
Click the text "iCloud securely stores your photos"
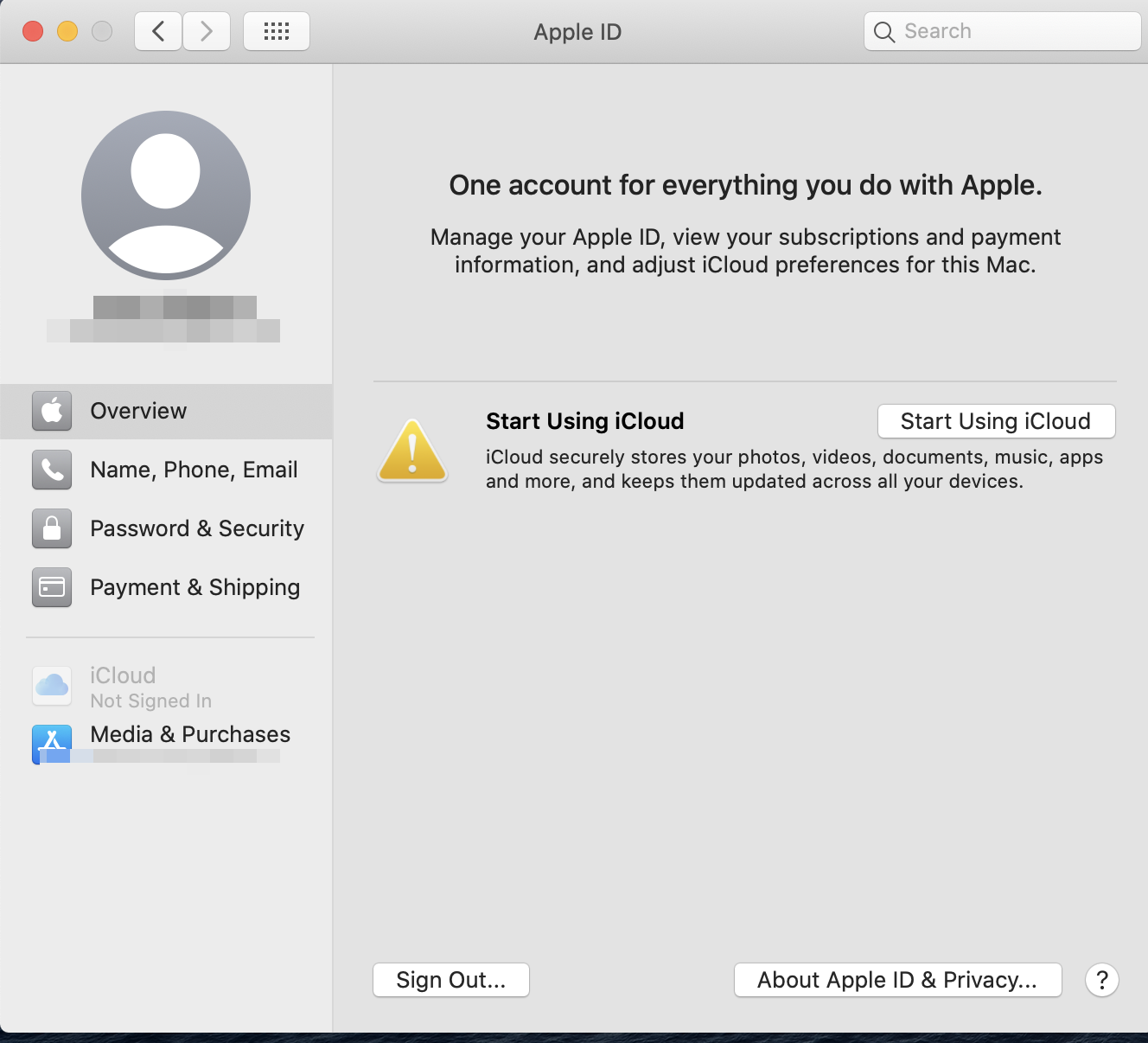794,469
